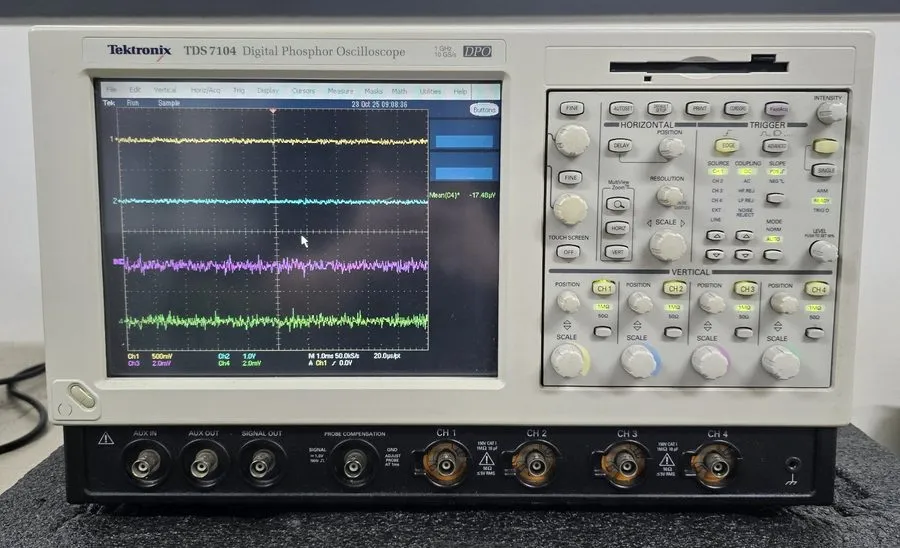Click the trigger MODE select button
Viewport: 900px width, 548px height.
point(773,254)
